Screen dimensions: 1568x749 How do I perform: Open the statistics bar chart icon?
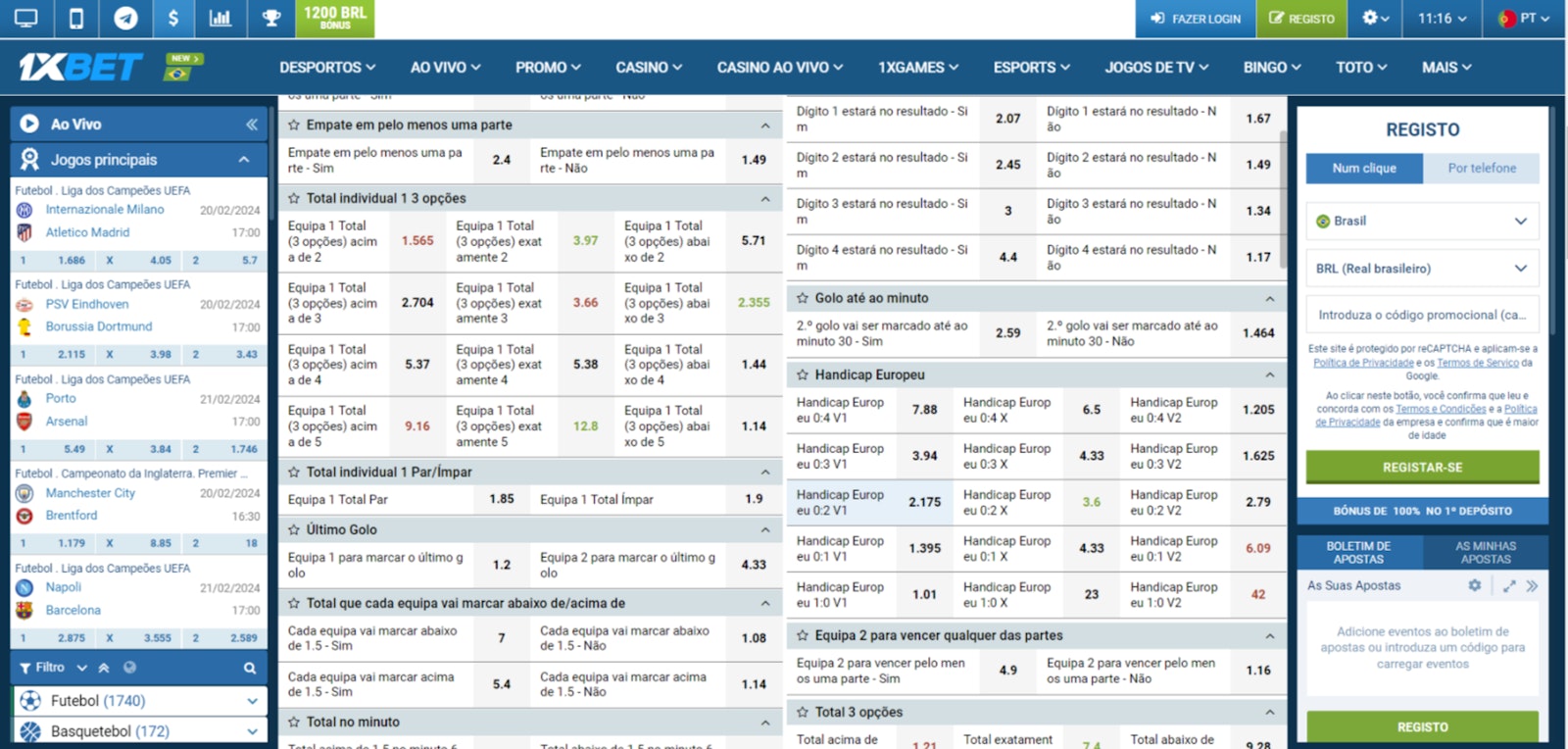[x=220, y=19]
